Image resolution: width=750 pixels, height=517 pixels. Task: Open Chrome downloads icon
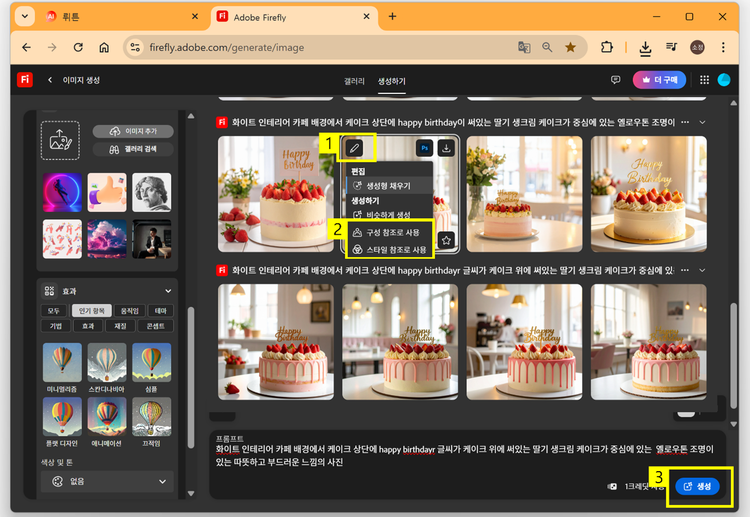(x=645, y=47)
